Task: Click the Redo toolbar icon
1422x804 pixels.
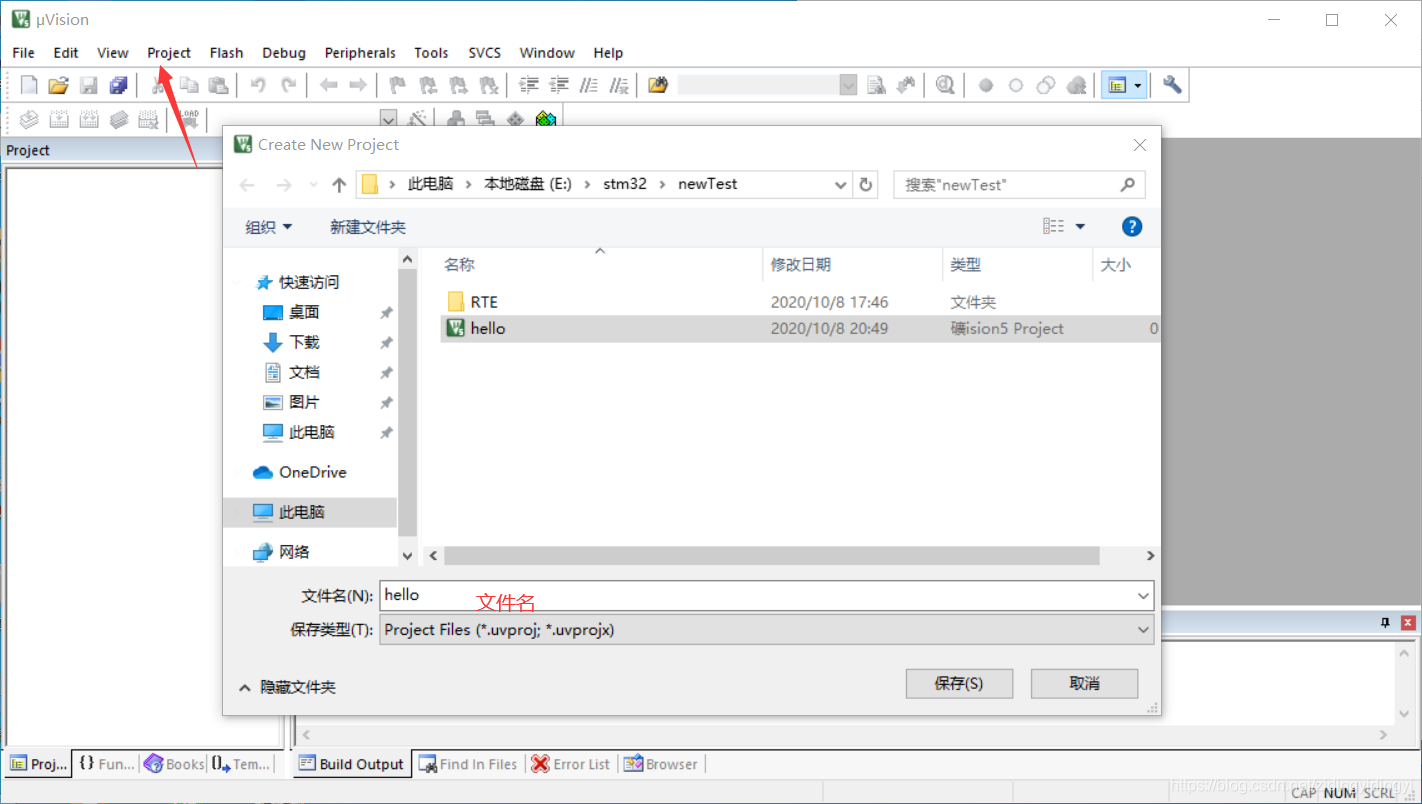Action: [289, 85]
